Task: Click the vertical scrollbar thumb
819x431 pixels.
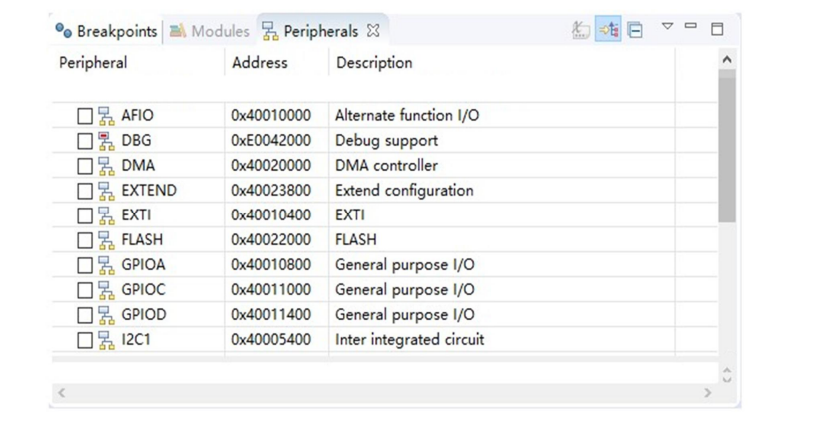Action: pos(727,146)
